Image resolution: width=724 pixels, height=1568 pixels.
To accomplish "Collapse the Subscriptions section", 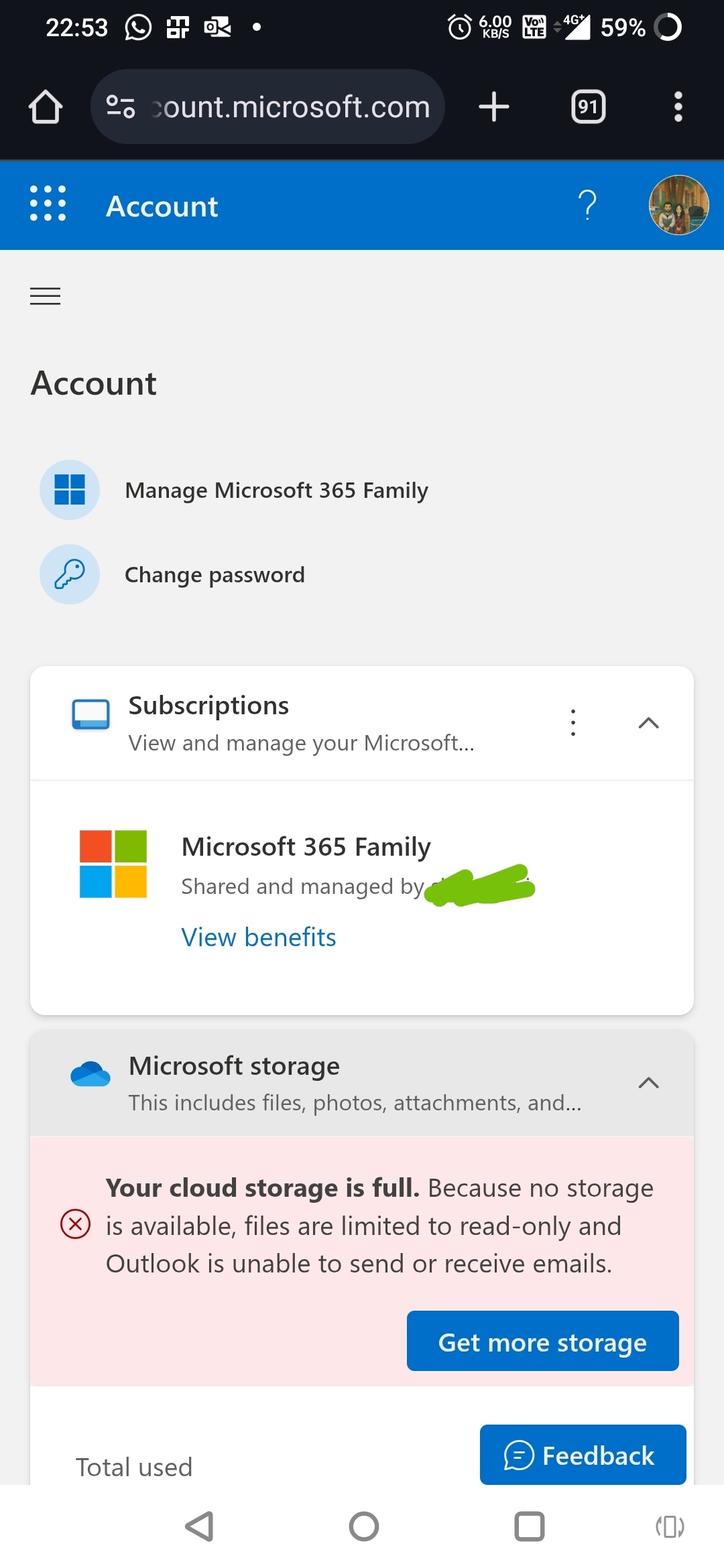I will pos(648,722).
